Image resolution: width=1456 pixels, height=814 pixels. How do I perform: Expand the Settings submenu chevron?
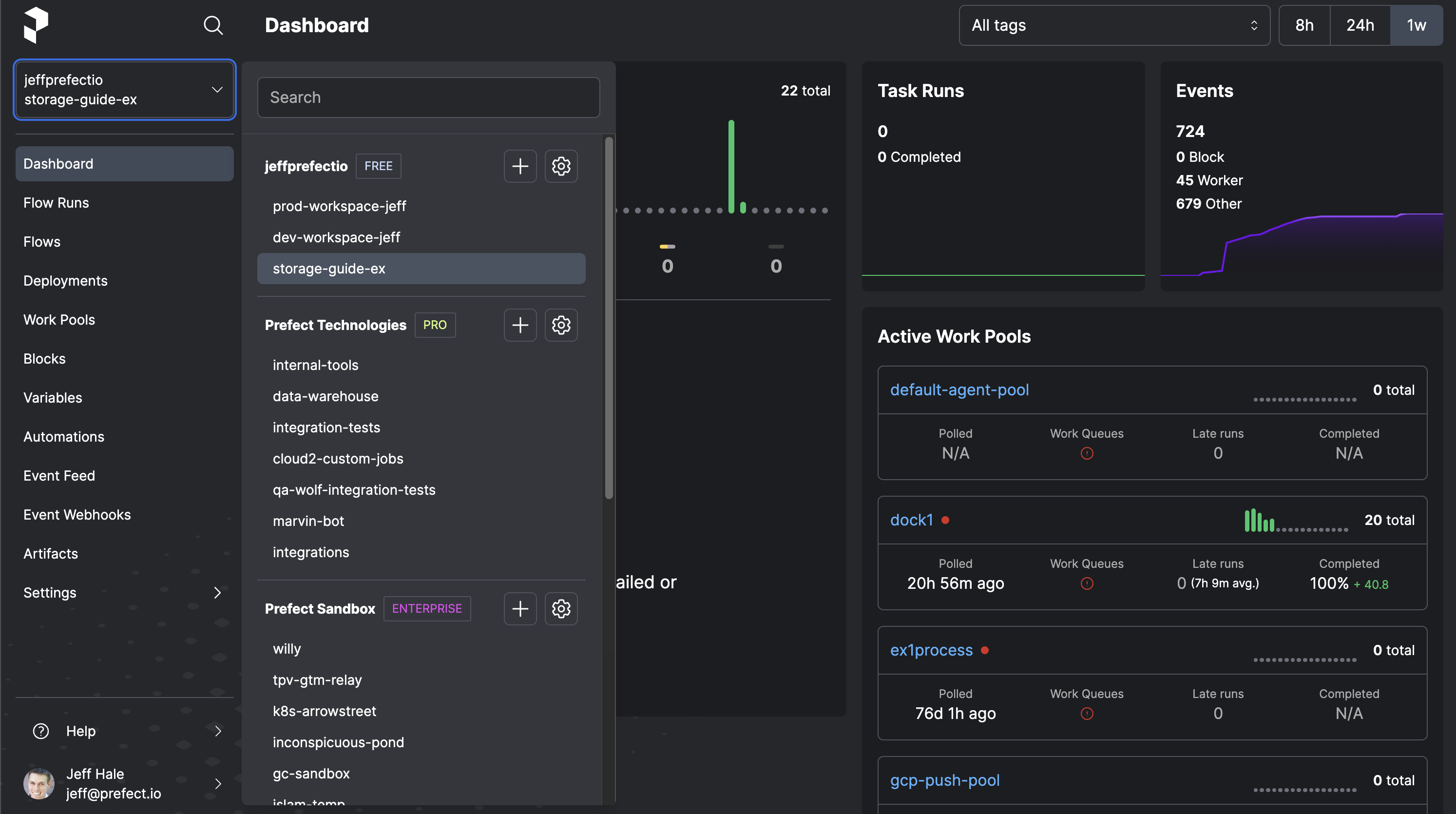(218, 592)
